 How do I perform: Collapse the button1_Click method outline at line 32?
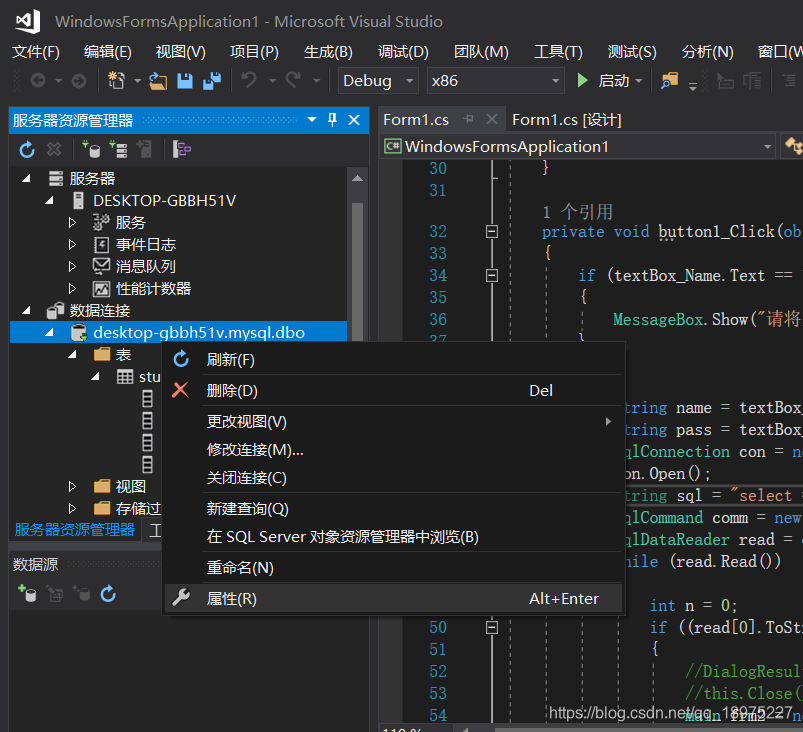point(492,232)
